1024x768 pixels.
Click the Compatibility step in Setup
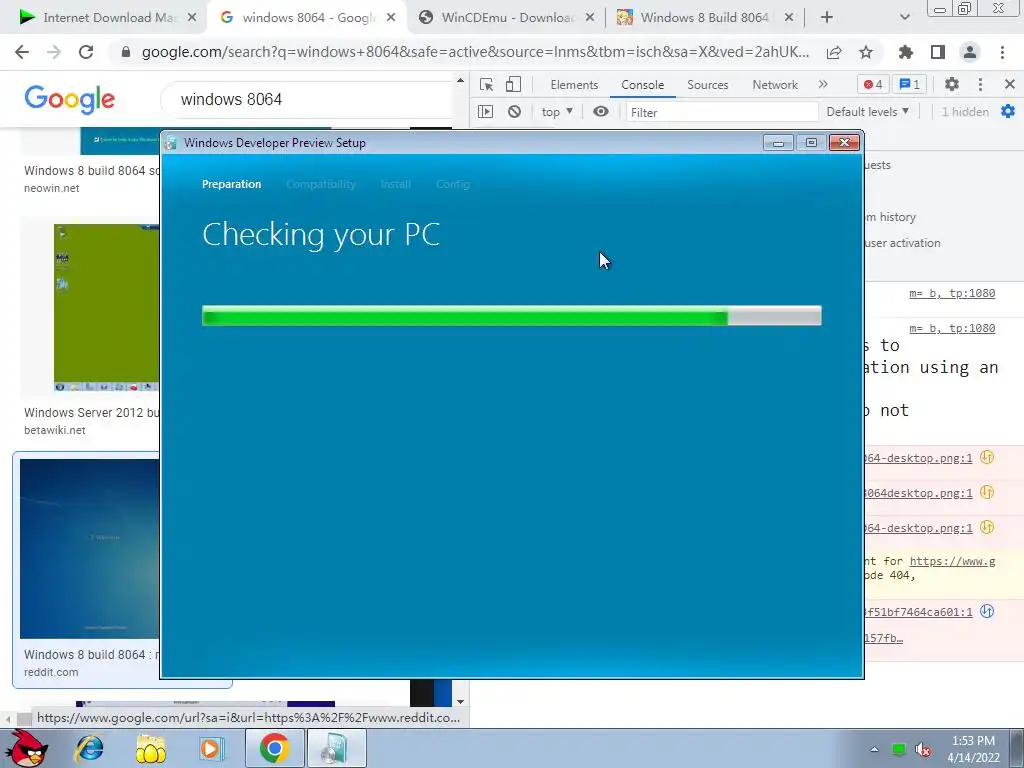(x=321, y=184)
